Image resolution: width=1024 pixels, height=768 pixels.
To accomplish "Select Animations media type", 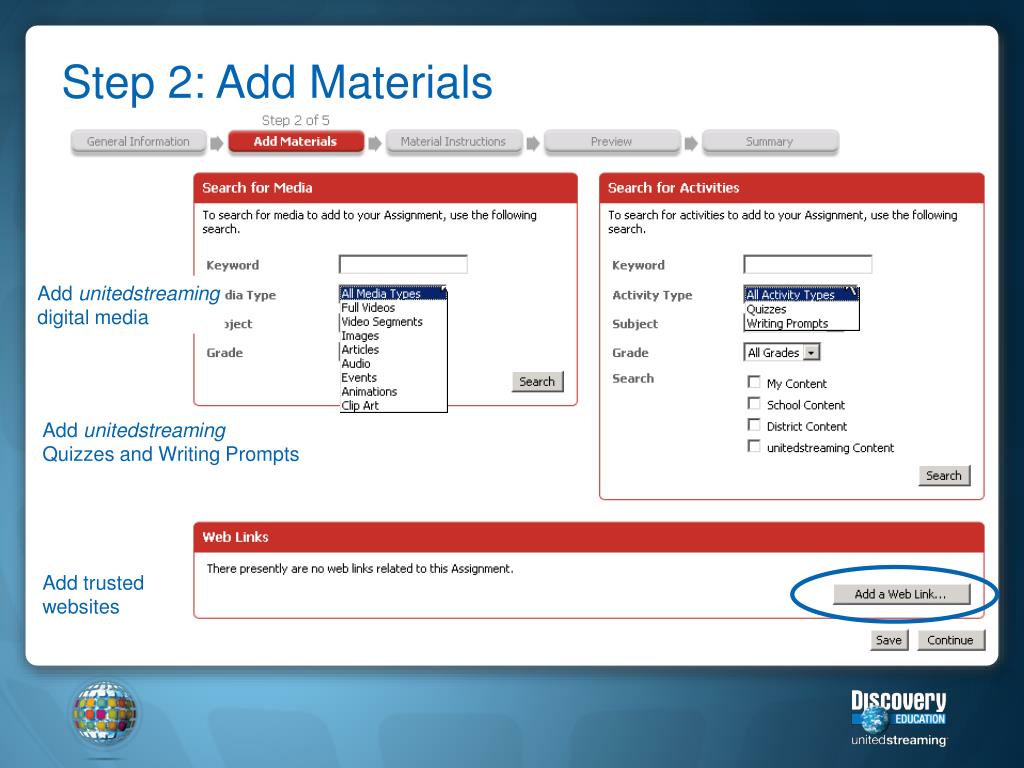I will tap(393, 392).
